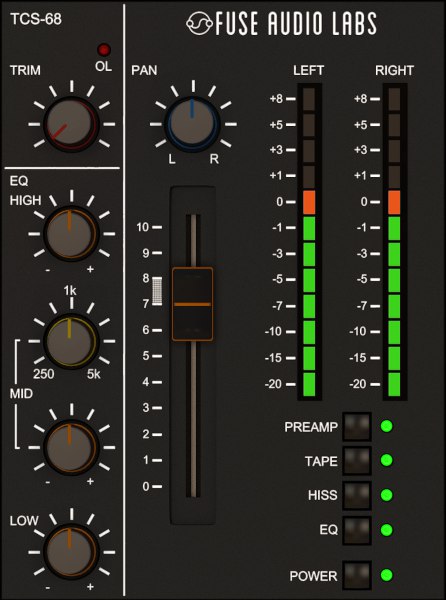This screenshot has height=600, width=446.
Task: Click the MID gain knob
Action: pos(71,447)
